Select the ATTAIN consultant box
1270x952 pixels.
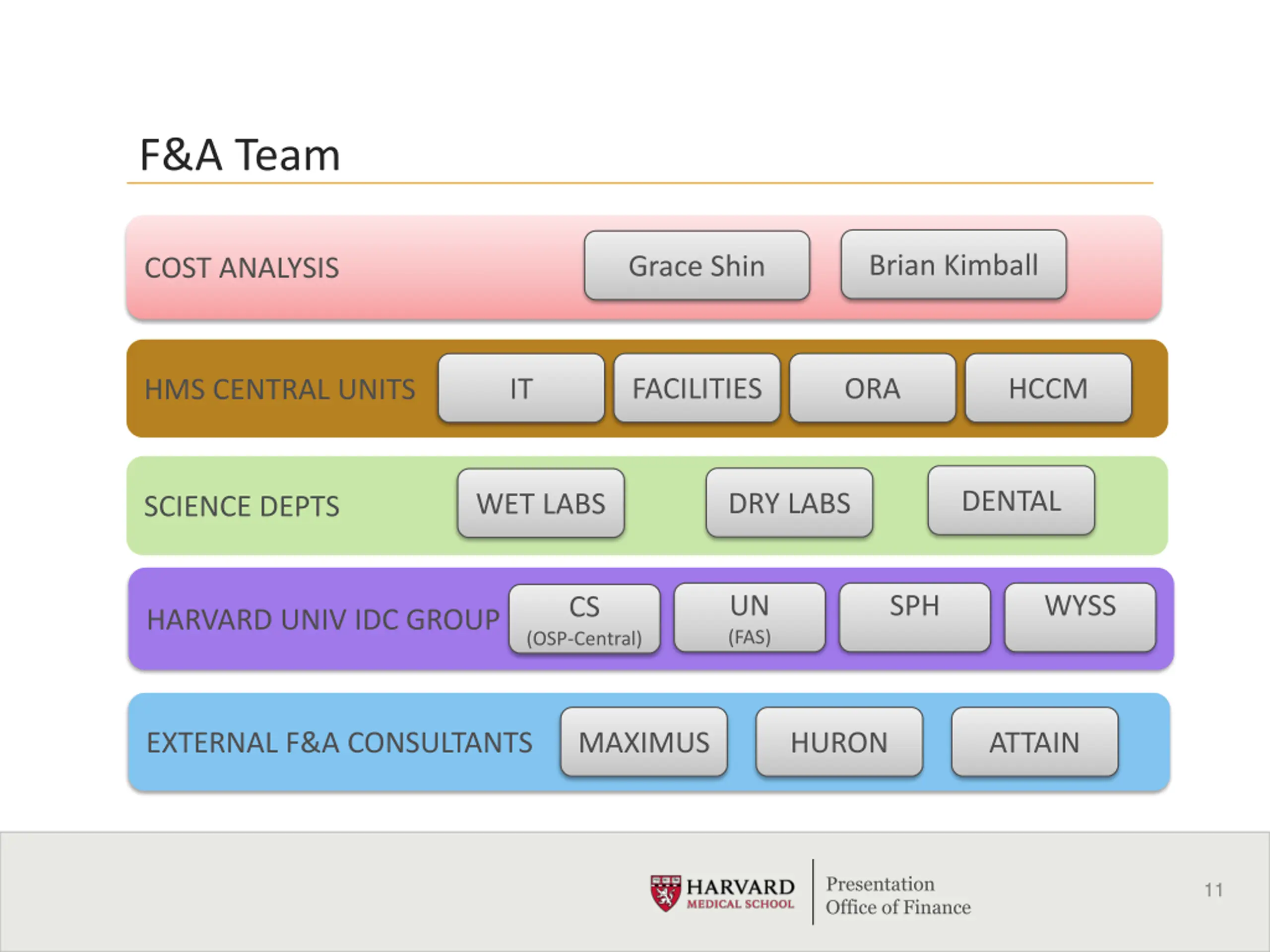(1034, 742)
